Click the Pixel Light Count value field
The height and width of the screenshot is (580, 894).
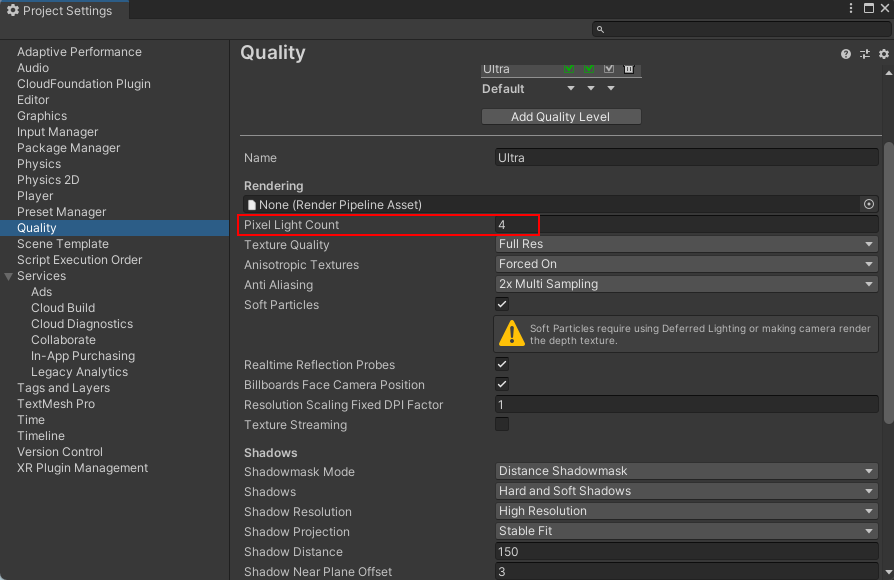coord(686,225)
